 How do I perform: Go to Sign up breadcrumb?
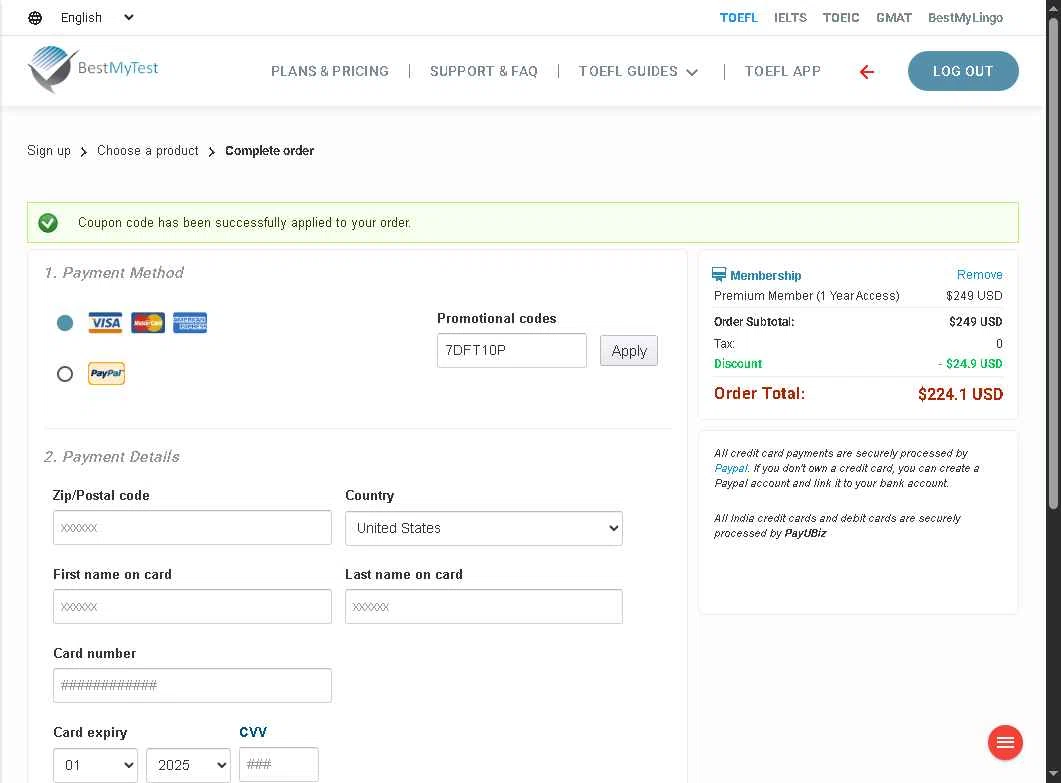click(x=49, y=151)
